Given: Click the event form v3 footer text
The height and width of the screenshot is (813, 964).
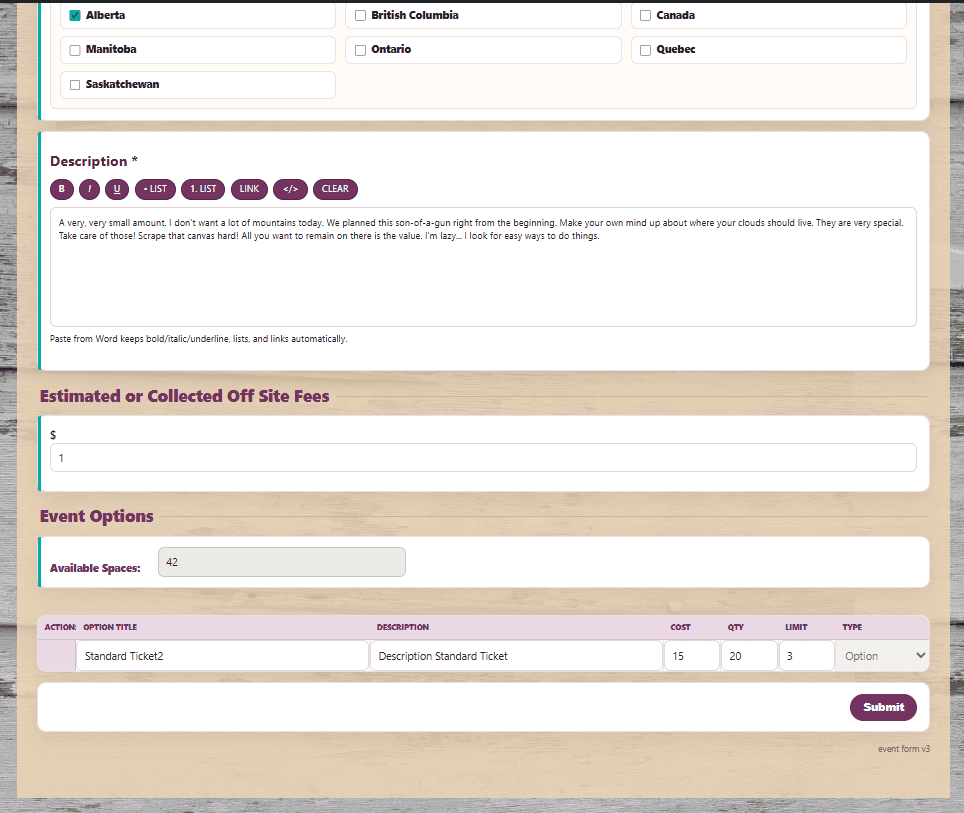Looking at the screenshot, I should coord(904,749).
